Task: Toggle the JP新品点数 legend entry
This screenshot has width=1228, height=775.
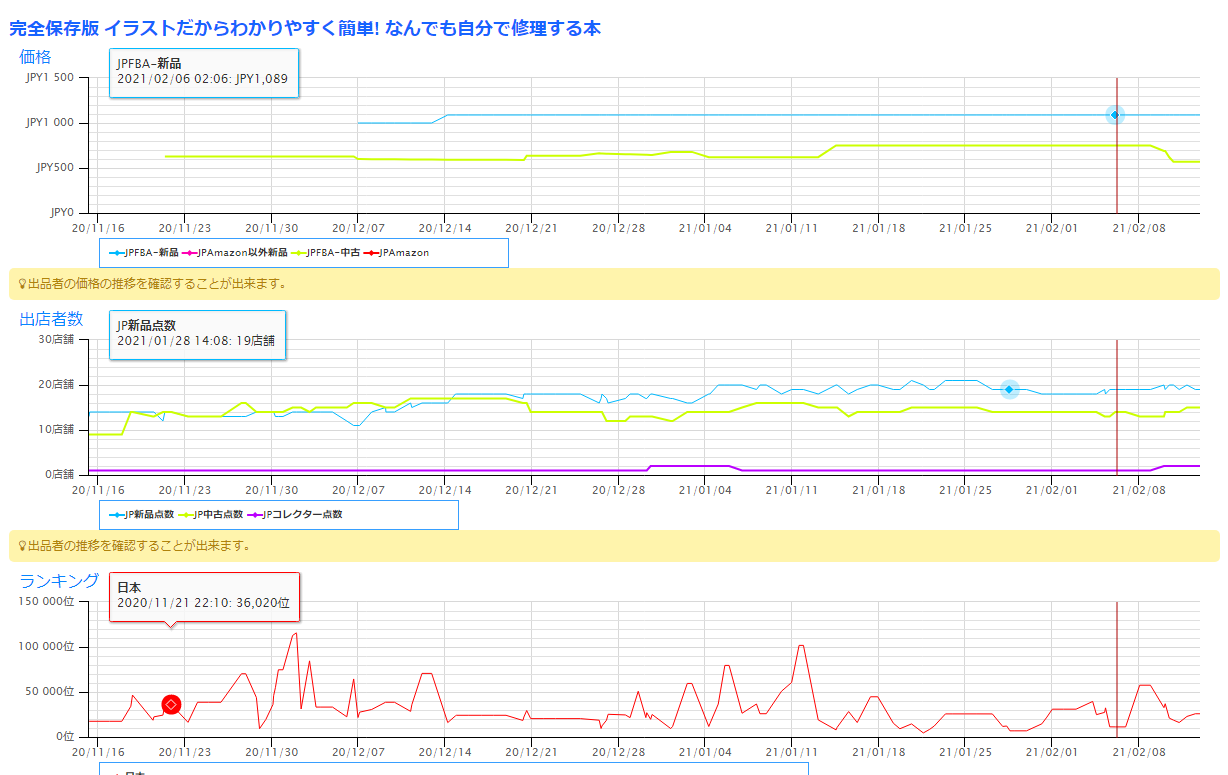Action: click(146, 514)
